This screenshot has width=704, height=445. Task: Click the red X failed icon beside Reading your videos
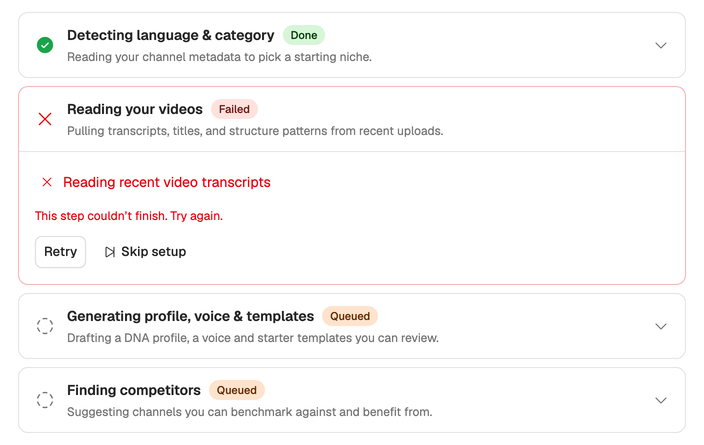click(x=45, y=119)
